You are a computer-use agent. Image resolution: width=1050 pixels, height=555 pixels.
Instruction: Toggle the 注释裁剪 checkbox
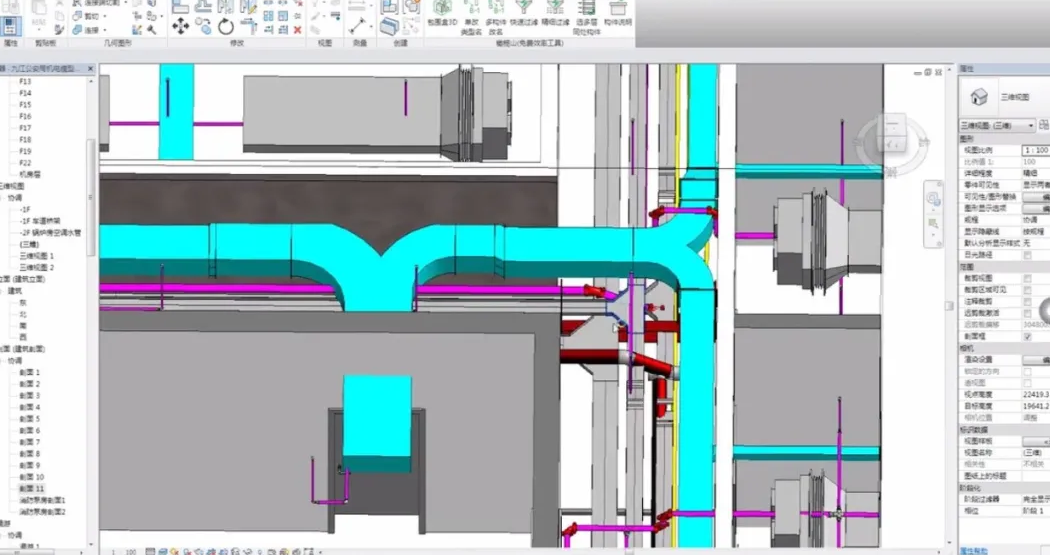click(x=1028, y=301)
